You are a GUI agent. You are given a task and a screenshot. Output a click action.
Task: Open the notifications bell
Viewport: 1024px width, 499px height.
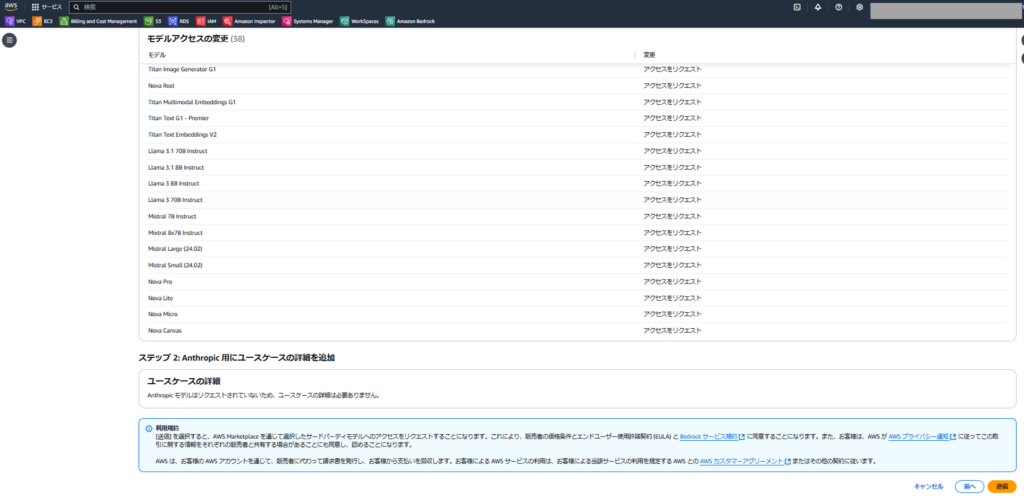coord(818,7)
